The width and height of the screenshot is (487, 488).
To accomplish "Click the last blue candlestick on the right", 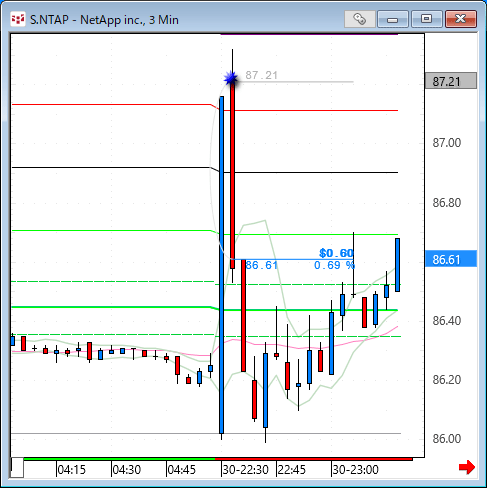I will coord(397,265).
